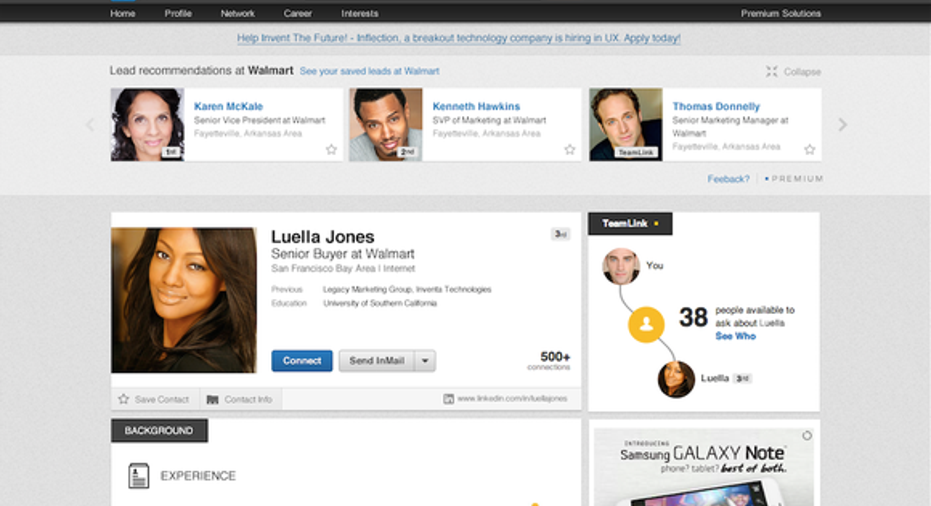931x506 pixels.
Task: Click the Save Contact label
Action: click(x=162, y=400)
